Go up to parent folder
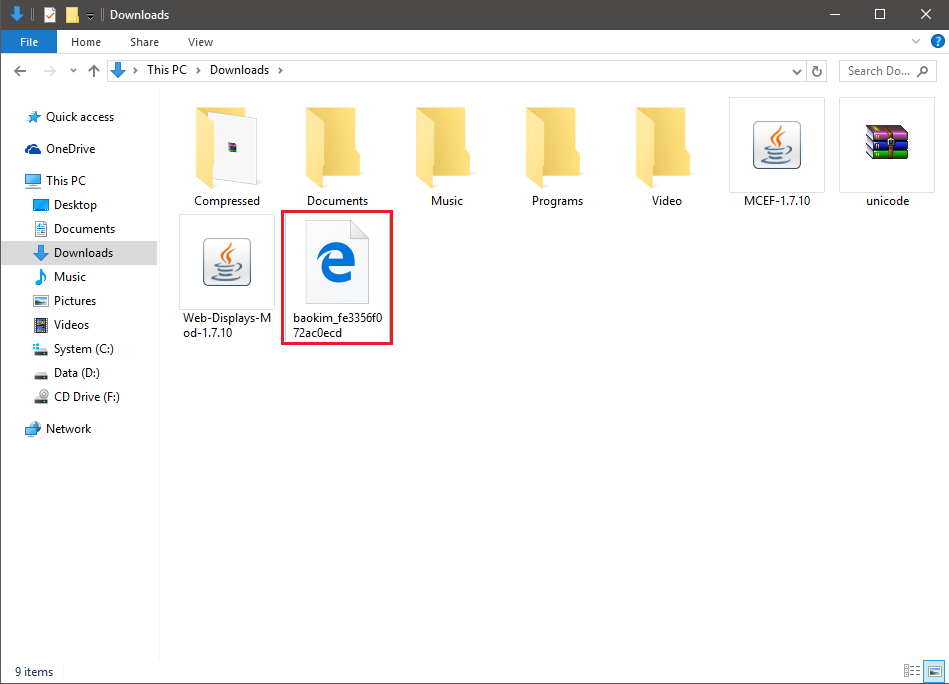Image resolution: width=949 pixels, height=684 pixels. (93, 71)
